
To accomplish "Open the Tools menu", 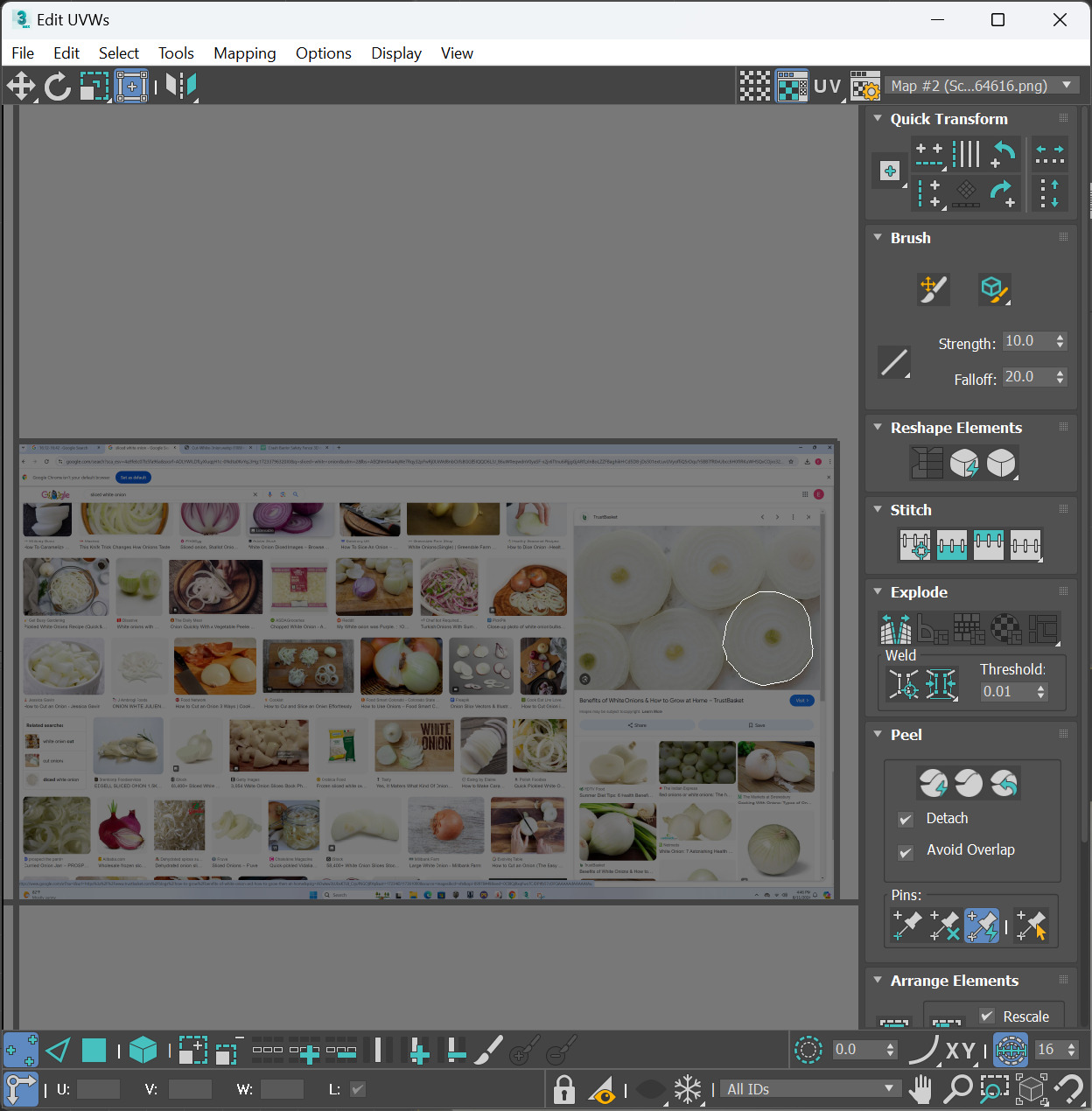I will click(x=176, y=53).
